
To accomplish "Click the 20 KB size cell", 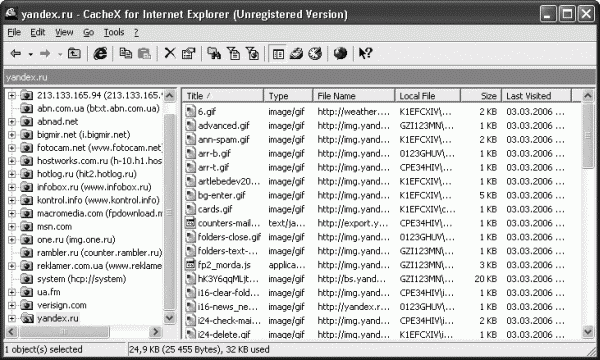I will click(x=486, y=279).
